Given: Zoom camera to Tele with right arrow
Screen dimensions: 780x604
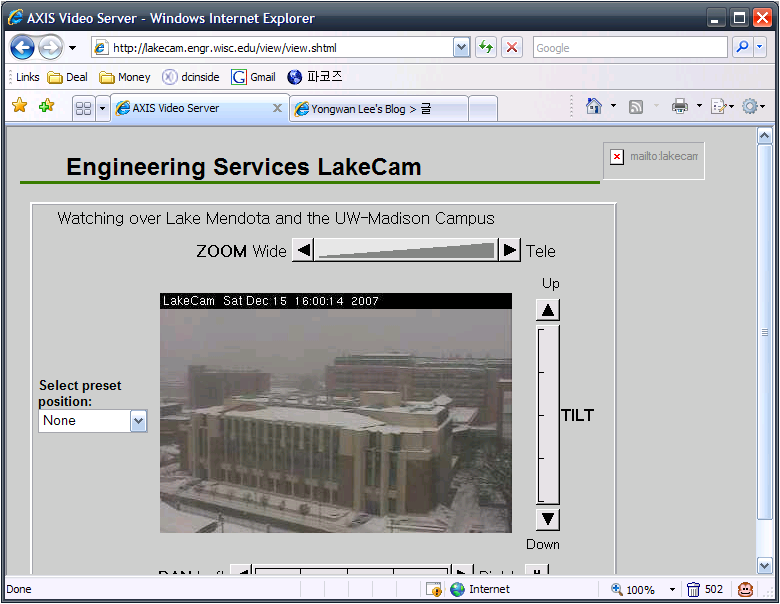Looking at the screenshot, I should pos(509,250).
